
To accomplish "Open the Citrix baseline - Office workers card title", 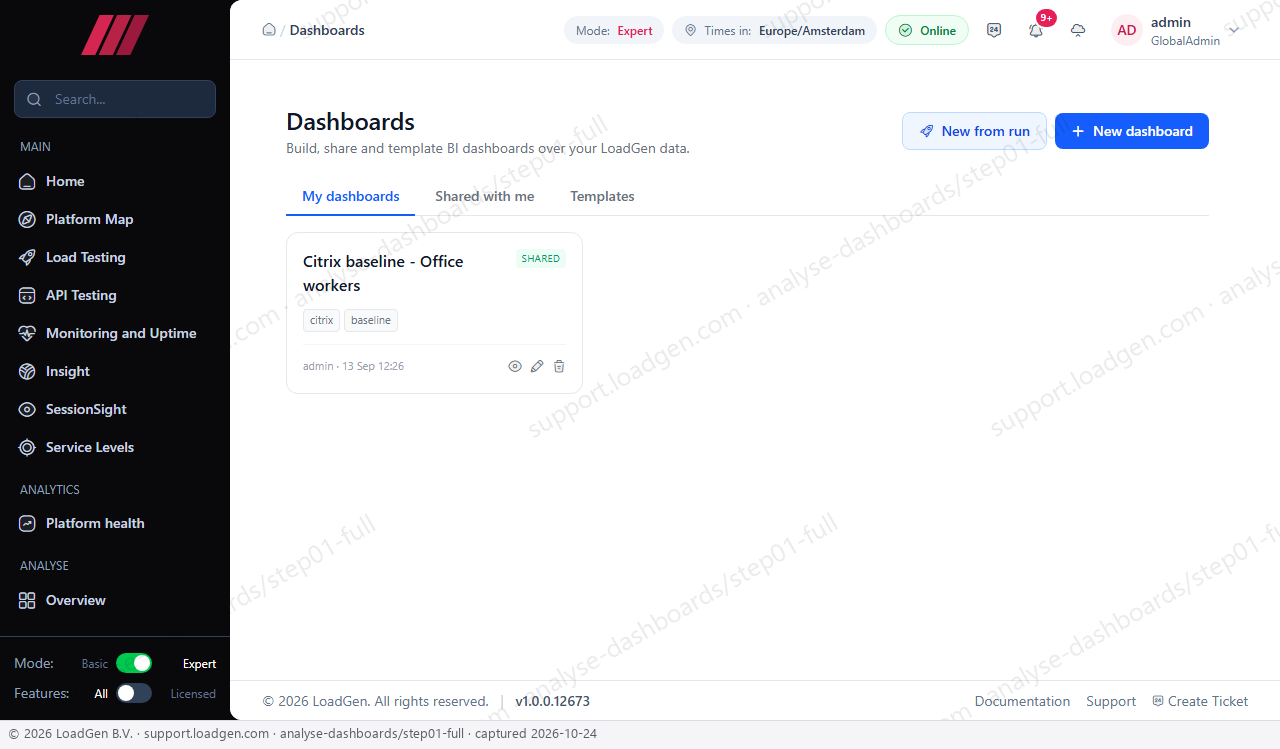I will [383, 273].
